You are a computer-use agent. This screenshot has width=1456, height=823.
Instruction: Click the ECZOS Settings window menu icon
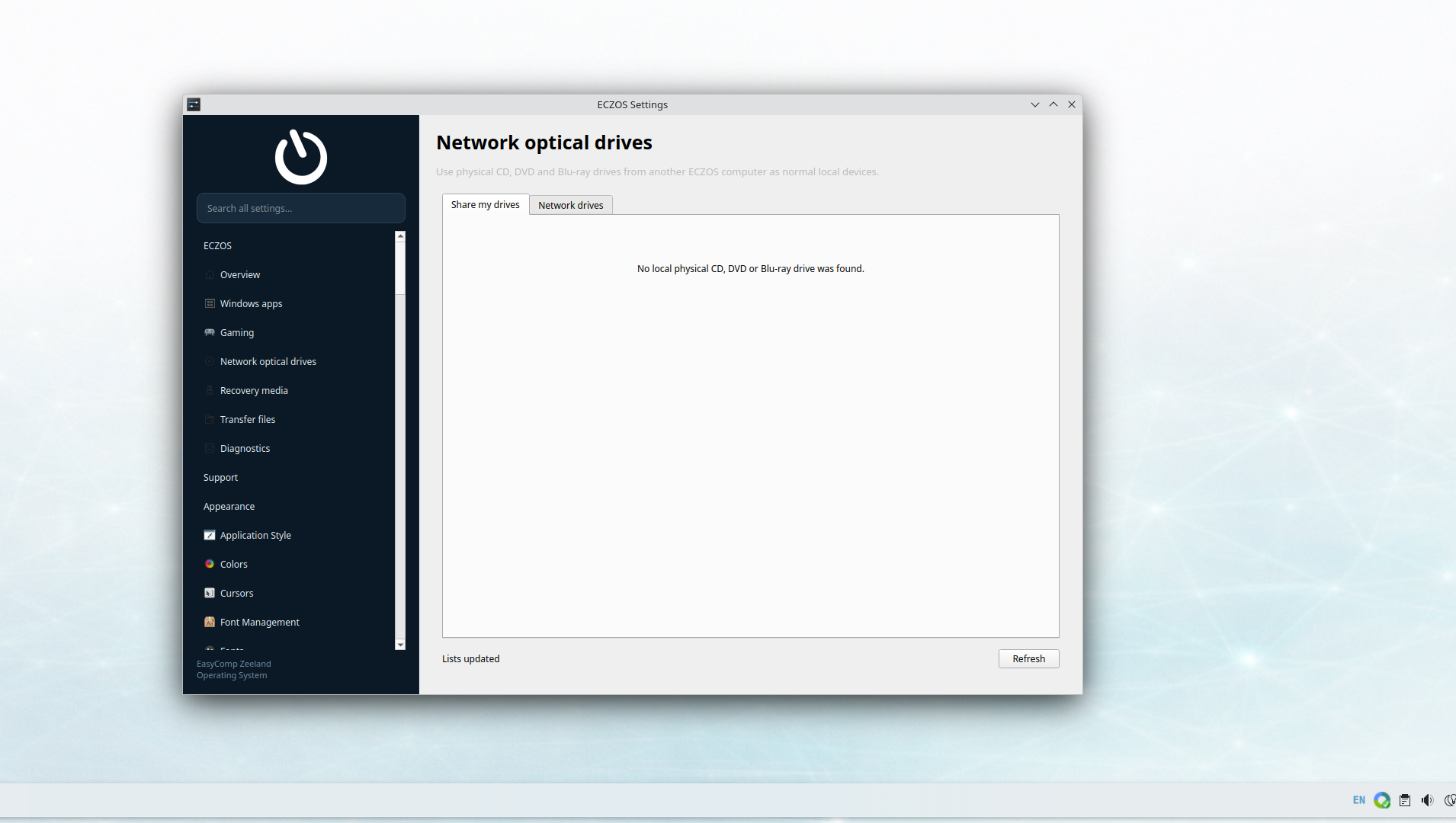[194, 104]
